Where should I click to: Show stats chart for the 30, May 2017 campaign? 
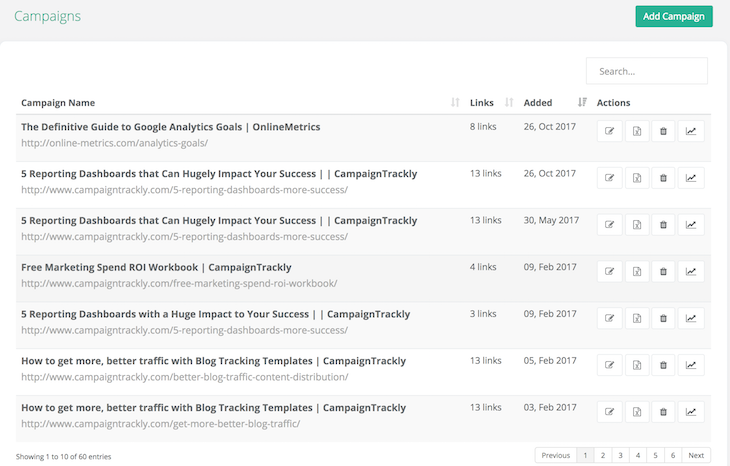pyautogui.click(x=691, y=225)
